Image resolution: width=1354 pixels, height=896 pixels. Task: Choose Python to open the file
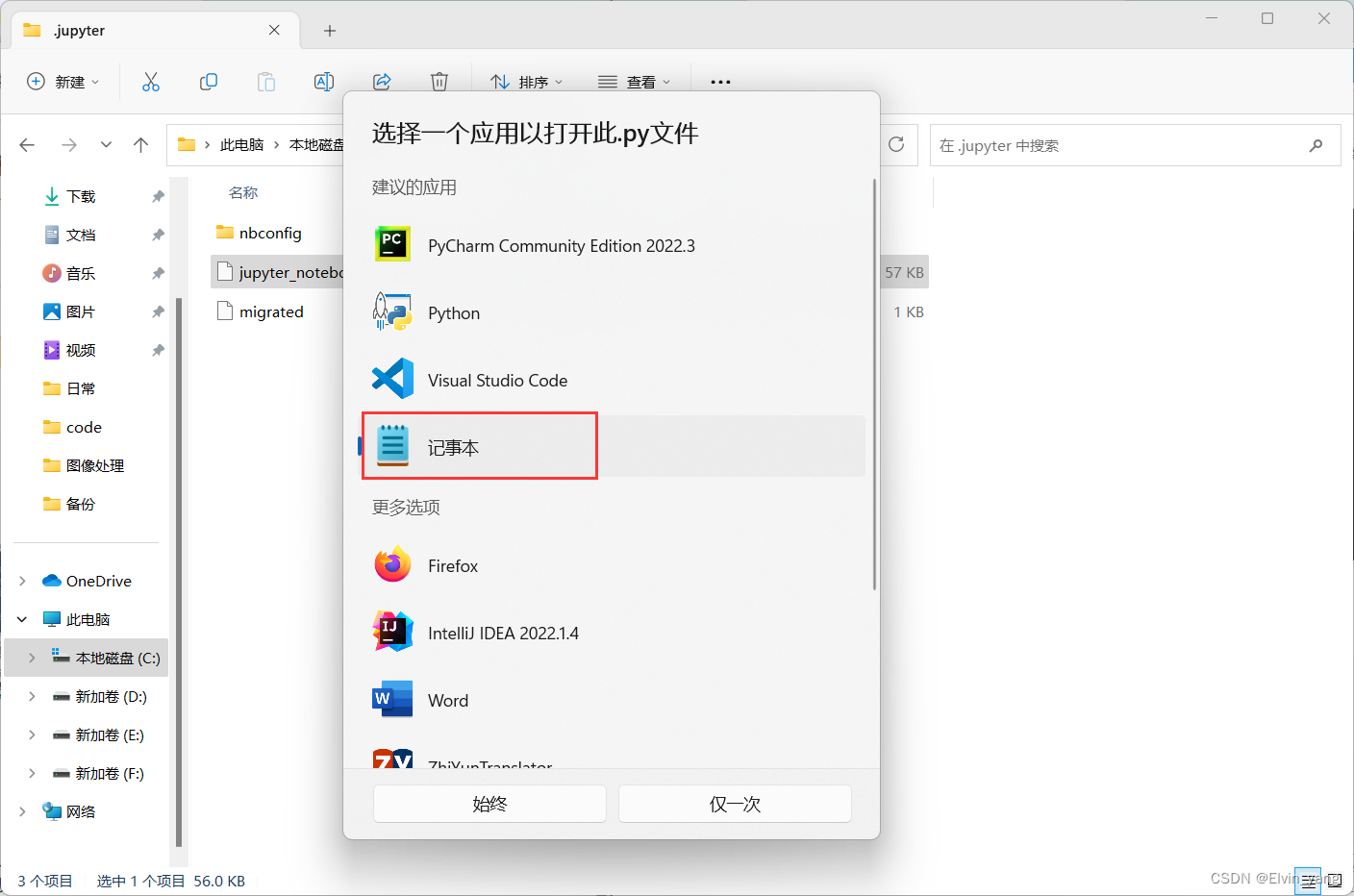(x=613, y=312)
